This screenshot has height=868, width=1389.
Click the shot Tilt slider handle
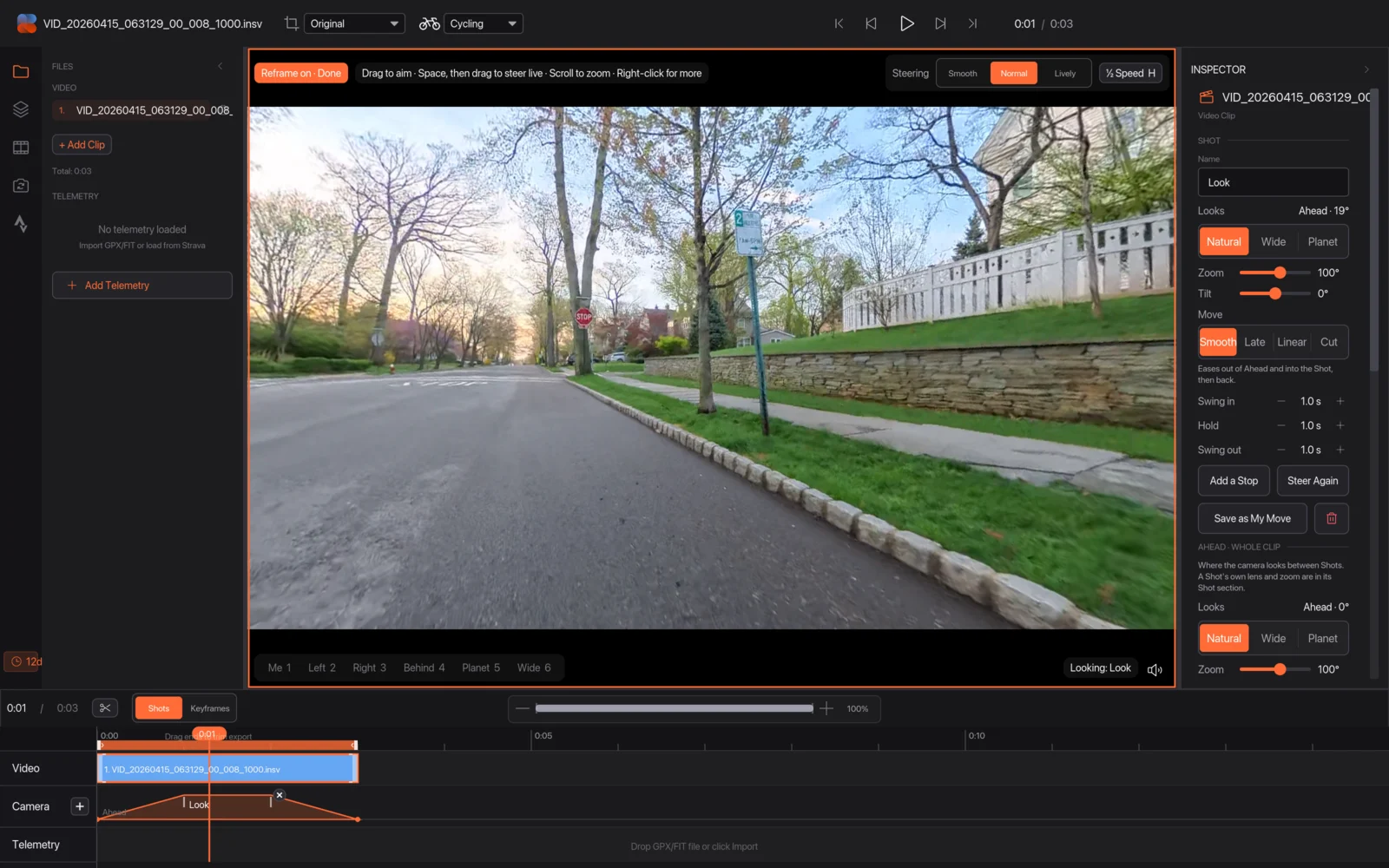[x=1274, y=293]
